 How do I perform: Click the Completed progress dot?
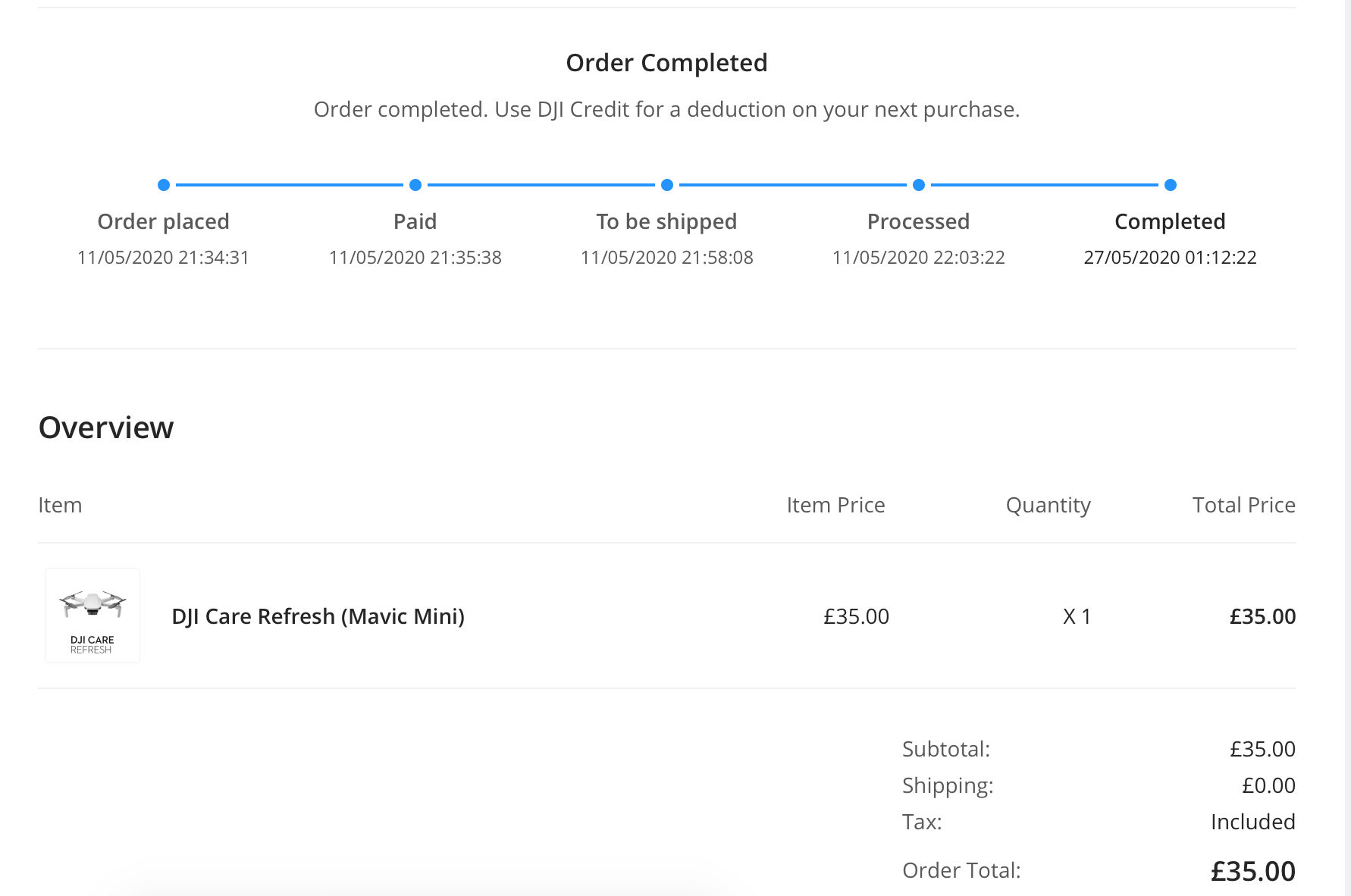tap(1171, 185)
